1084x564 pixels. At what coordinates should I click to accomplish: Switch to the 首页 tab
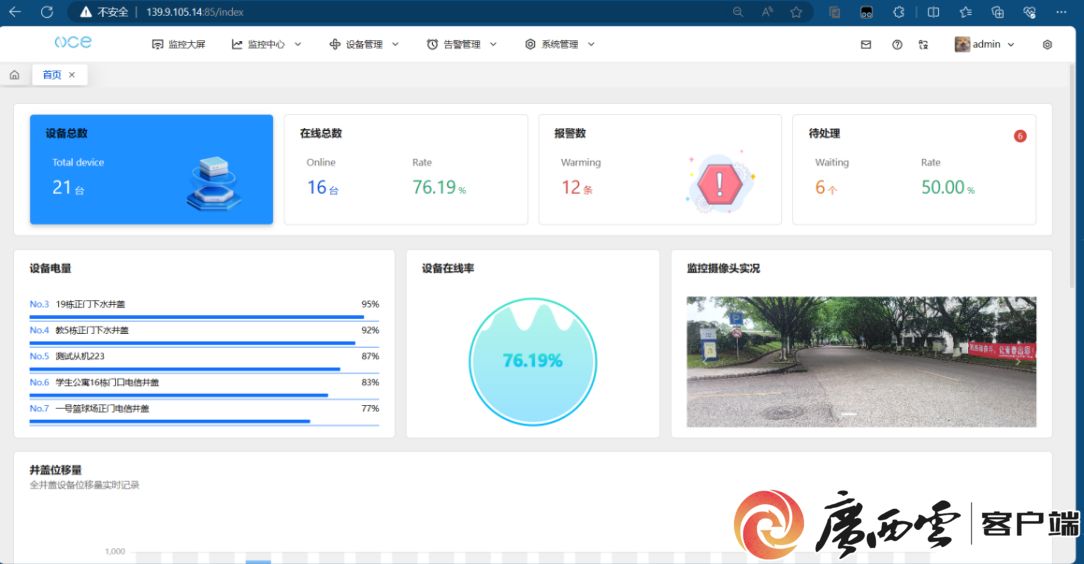tap(52, 75)
